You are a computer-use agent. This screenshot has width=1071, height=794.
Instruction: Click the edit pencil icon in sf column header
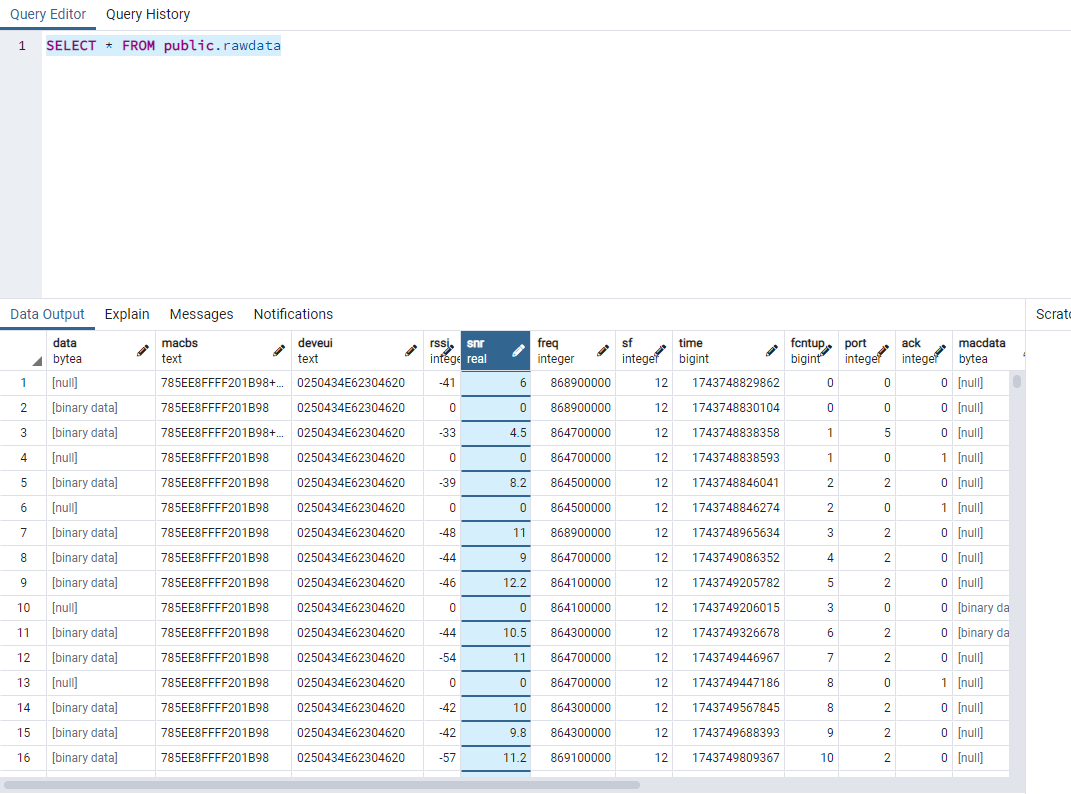coord(660,351)
